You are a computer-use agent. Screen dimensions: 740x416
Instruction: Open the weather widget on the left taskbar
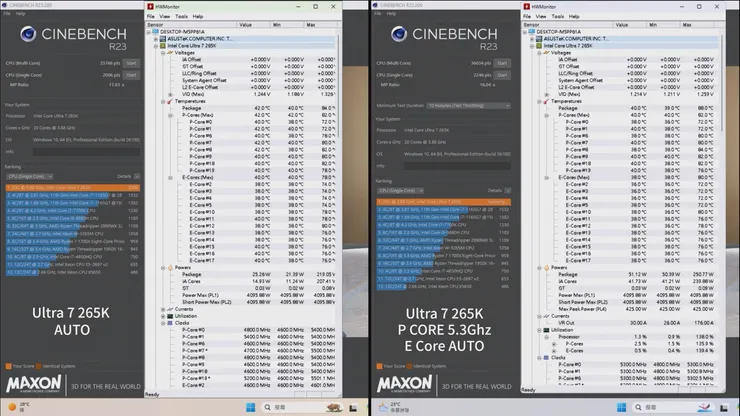click(x=19, y=407)
